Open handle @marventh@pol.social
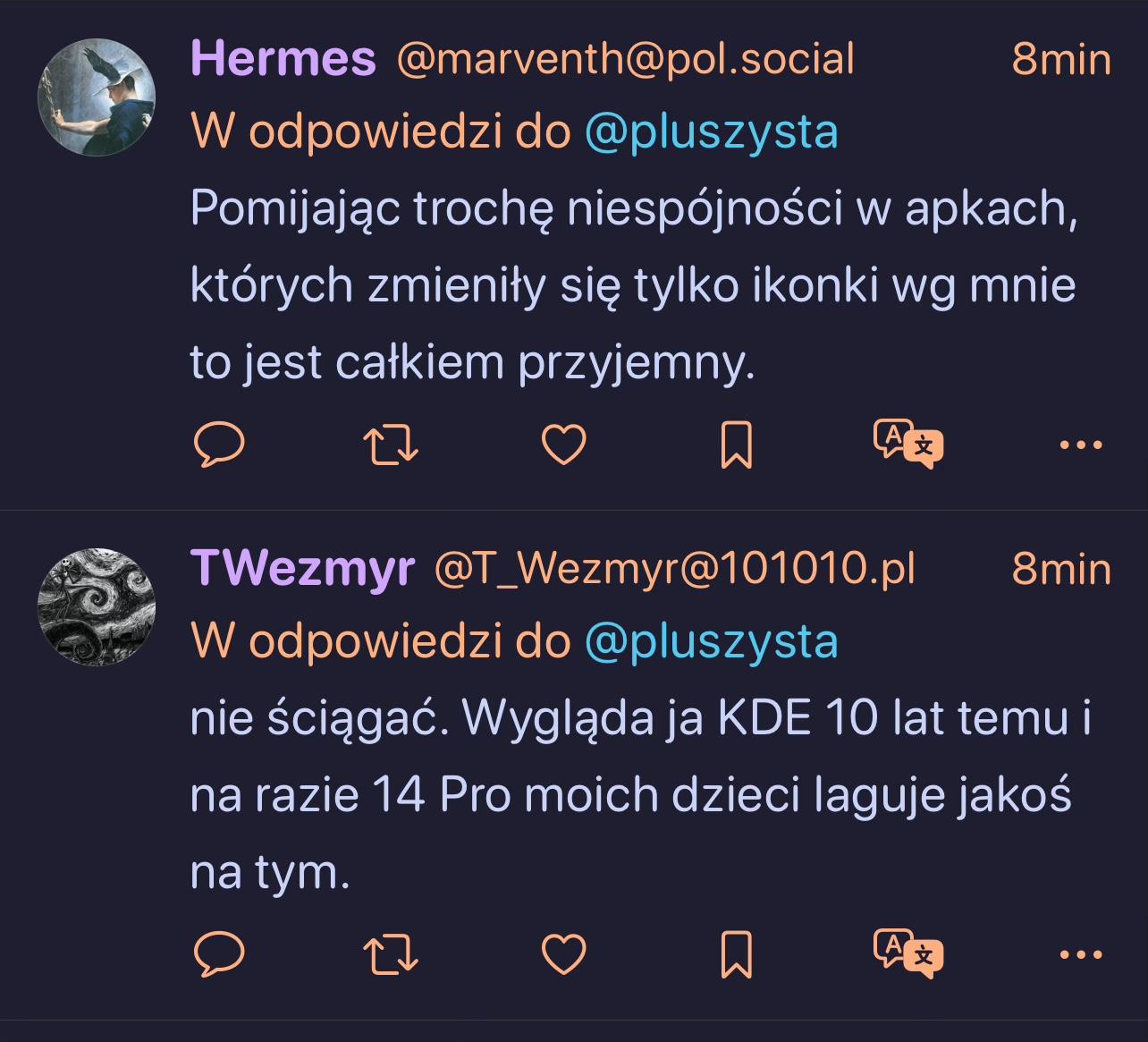The image size is (1148, 1042). pos(625,59)
